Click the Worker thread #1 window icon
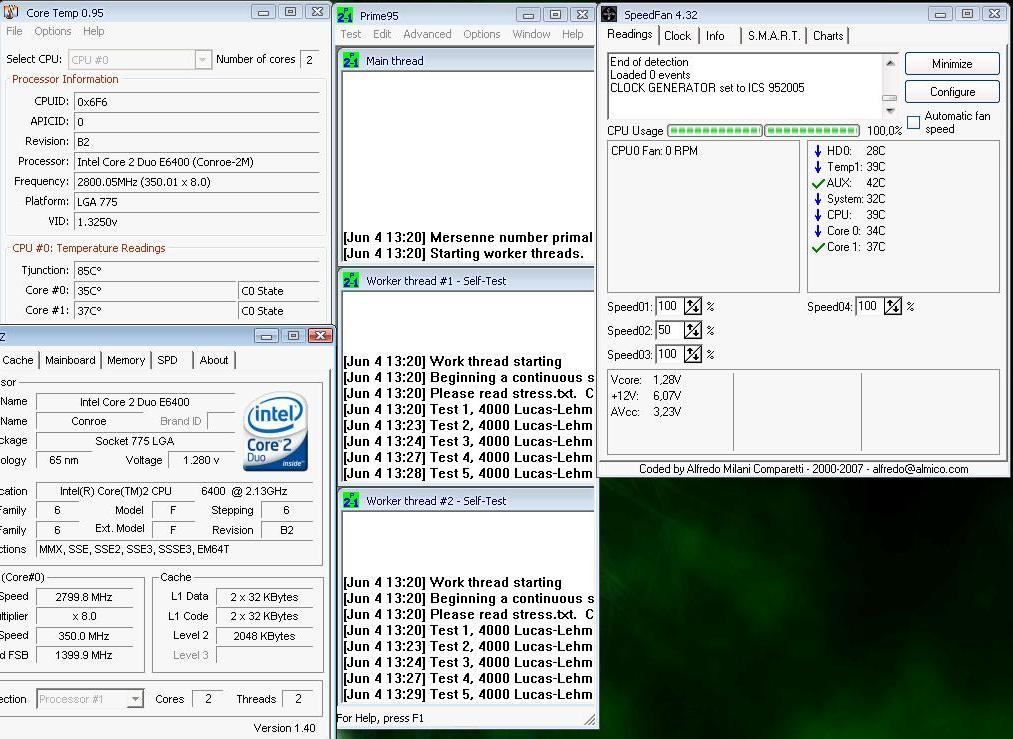Screen dimensions: 1013x739 [351, 280]
